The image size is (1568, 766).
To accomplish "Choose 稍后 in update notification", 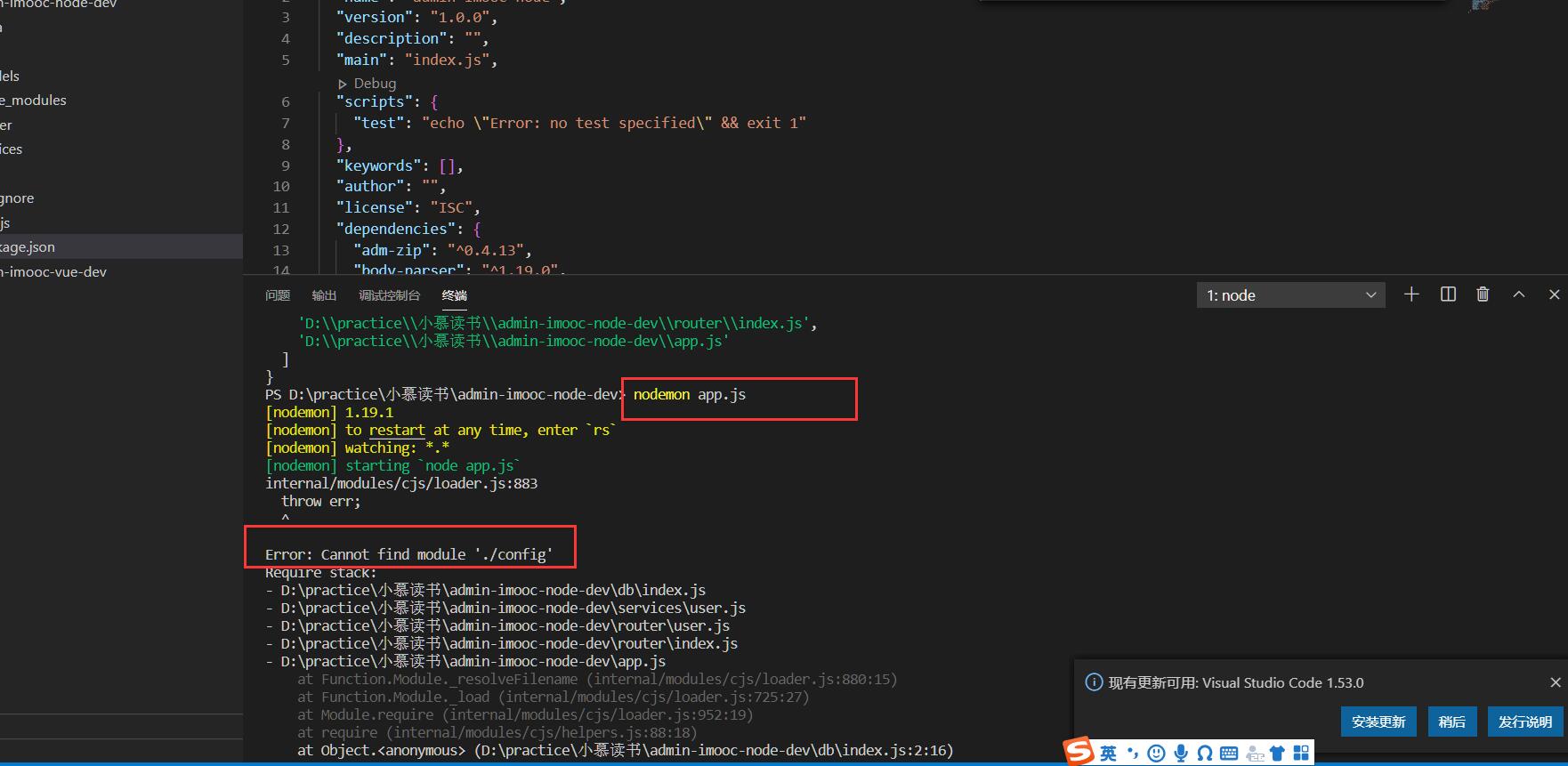I will 1452,722.
